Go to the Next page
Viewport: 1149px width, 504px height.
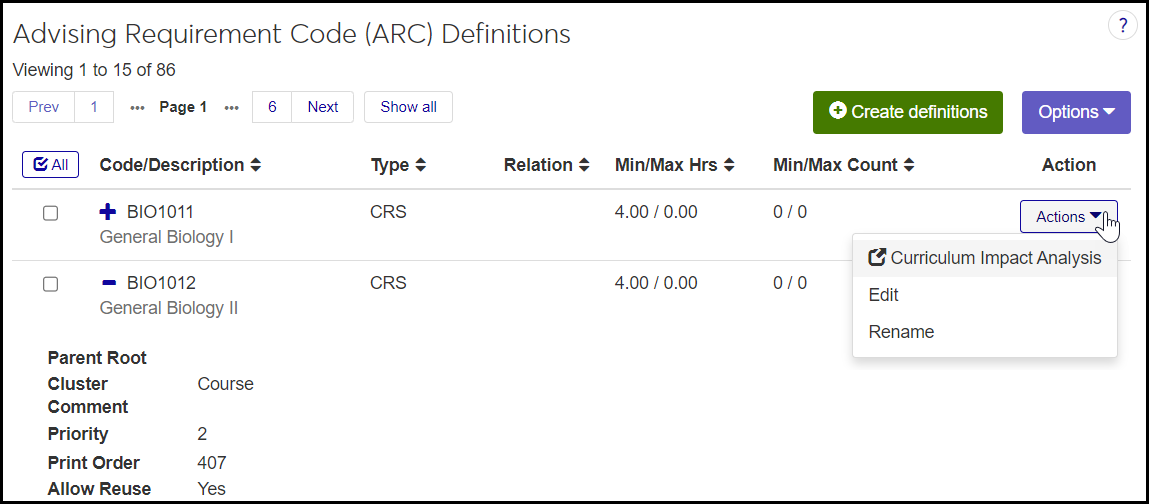coord(322,107)
